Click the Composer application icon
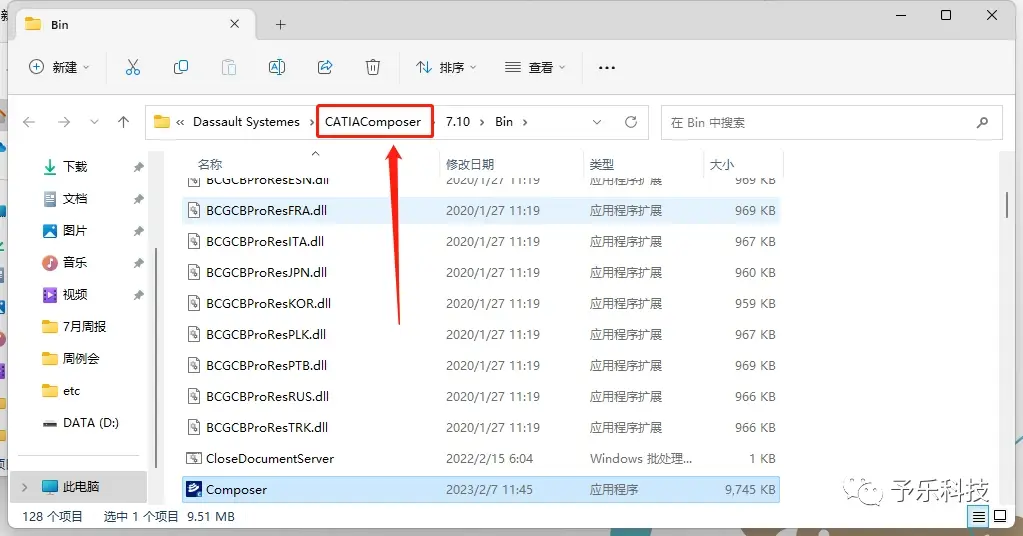This screenshot has width=1023, height=536. point(194,489)
